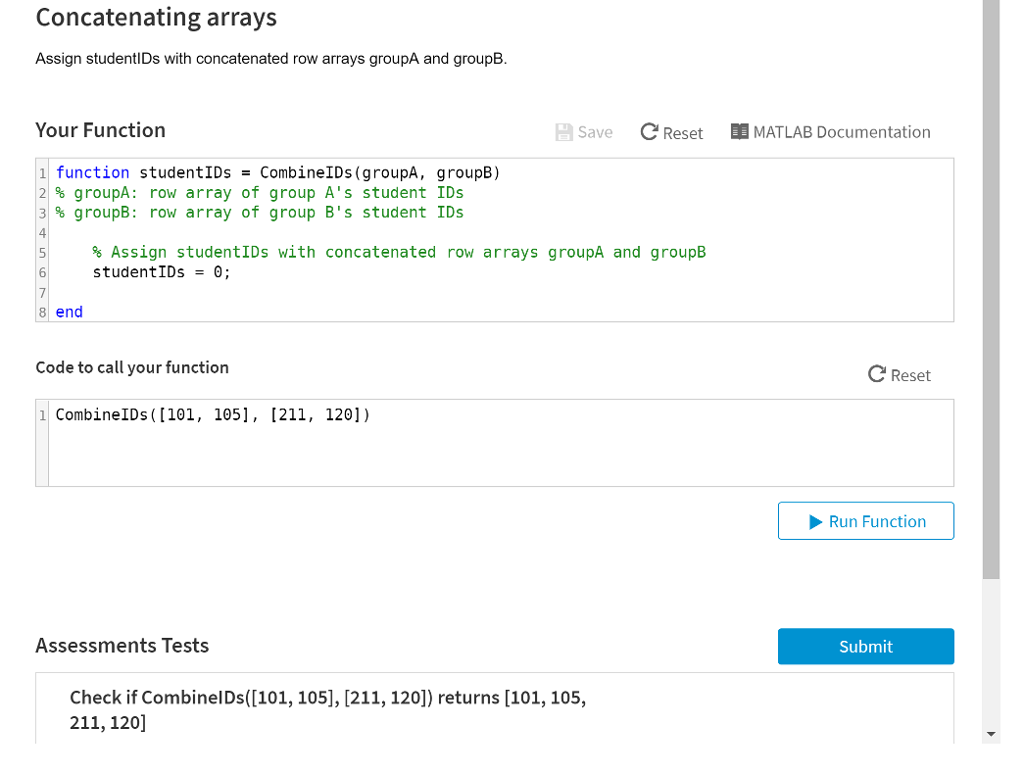This screenshot has height=774, width=1024.
Task: Click the Reset label next to Your Function
Action: coord(684,131)
